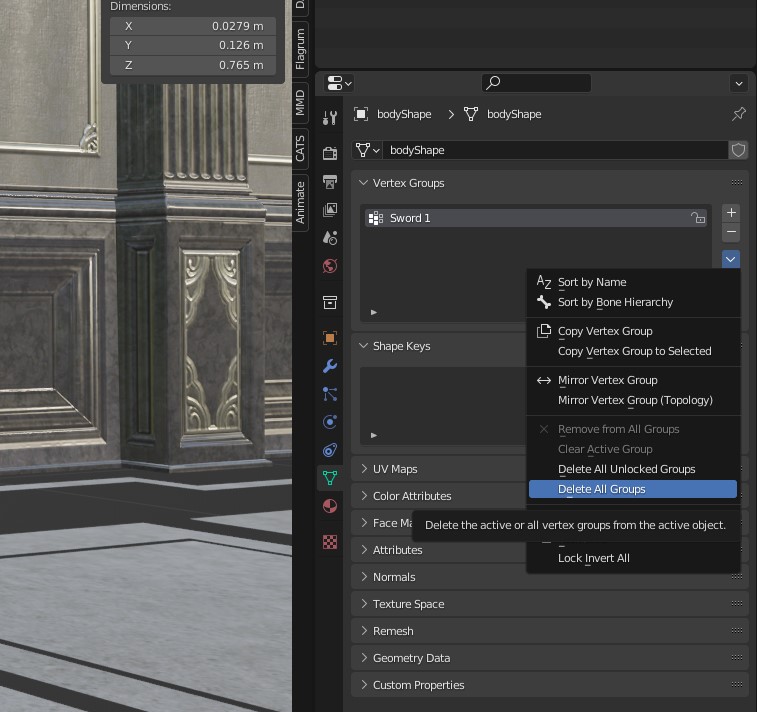Choose Lock Invert All
The width and height of the screenshot is (757, 712).
click(x=633, y=558)
